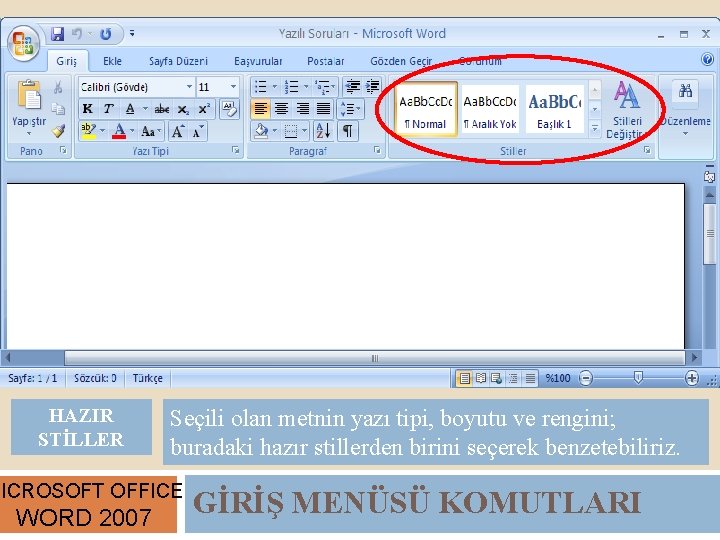Open underline style dropdown arrow
Image resolution: width=720 pixels, height=540 pixels.
pos(145,109)
